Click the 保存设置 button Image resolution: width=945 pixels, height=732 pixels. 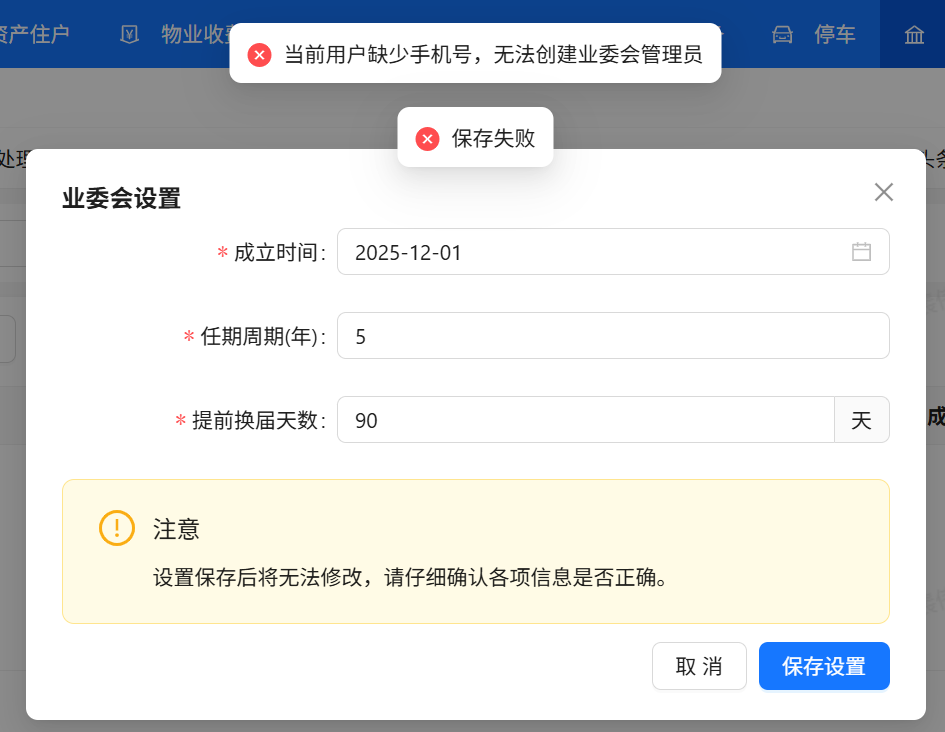pyautogui.click(x=823, y=666)
